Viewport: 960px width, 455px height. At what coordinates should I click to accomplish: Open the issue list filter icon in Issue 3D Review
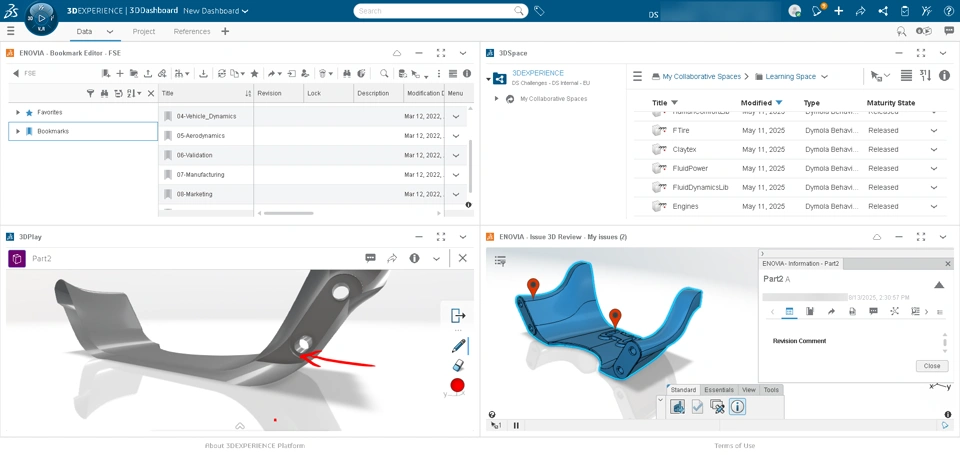[x=500, y=261]
